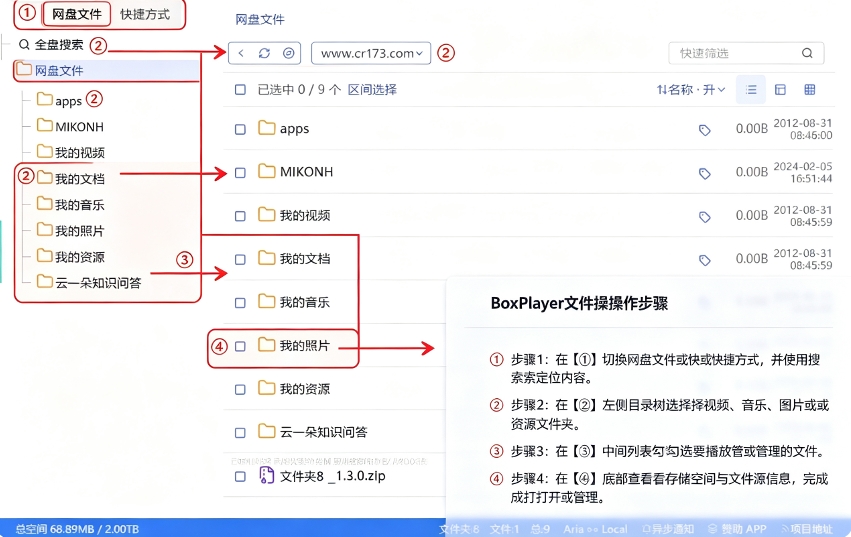
Task: Open the www.cr173.com path dropdown
Action: click(x=371, y=53)
